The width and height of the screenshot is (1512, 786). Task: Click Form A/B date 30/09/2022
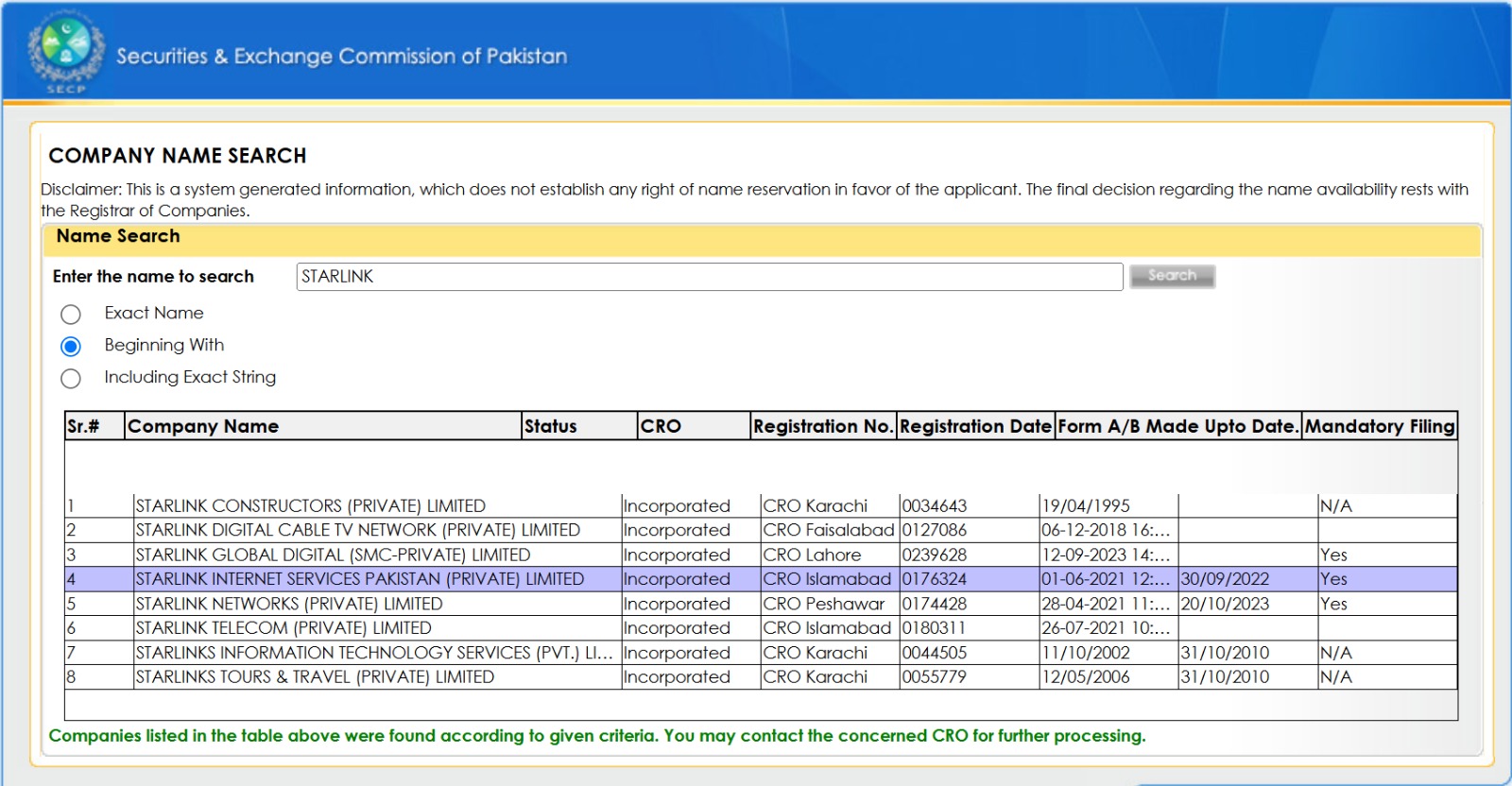1225,579
